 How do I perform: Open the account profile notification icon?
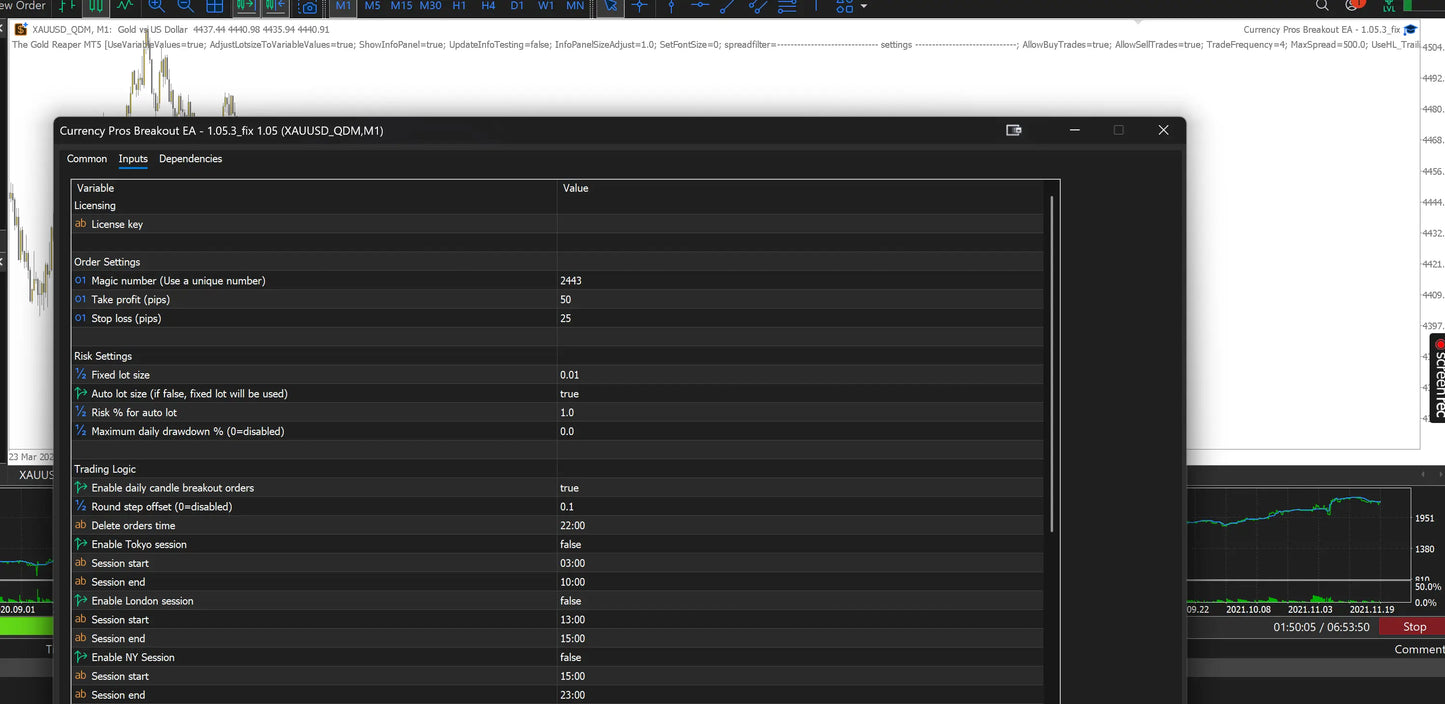point(1355,5)
